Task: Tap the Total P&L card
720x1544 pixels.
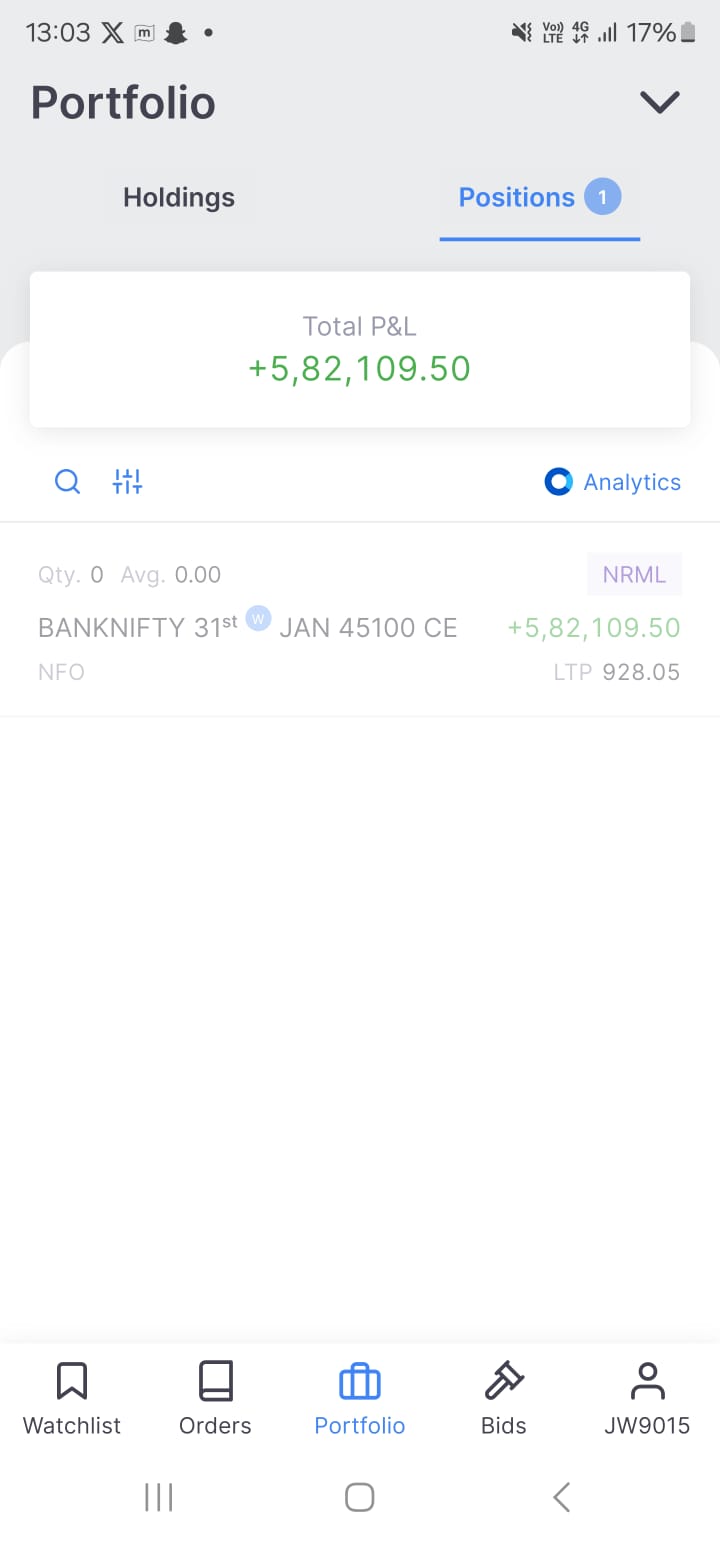Action: point(360,349)
